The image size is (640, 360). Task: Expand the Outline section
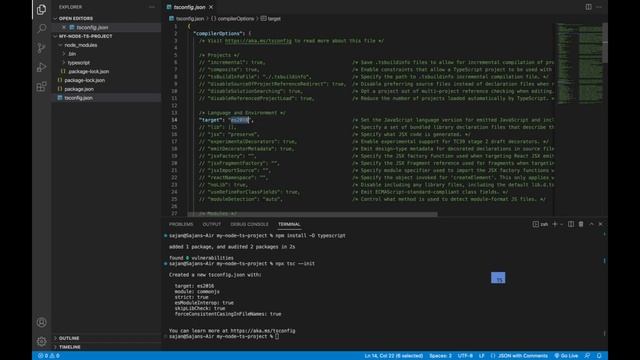[69, 338]
